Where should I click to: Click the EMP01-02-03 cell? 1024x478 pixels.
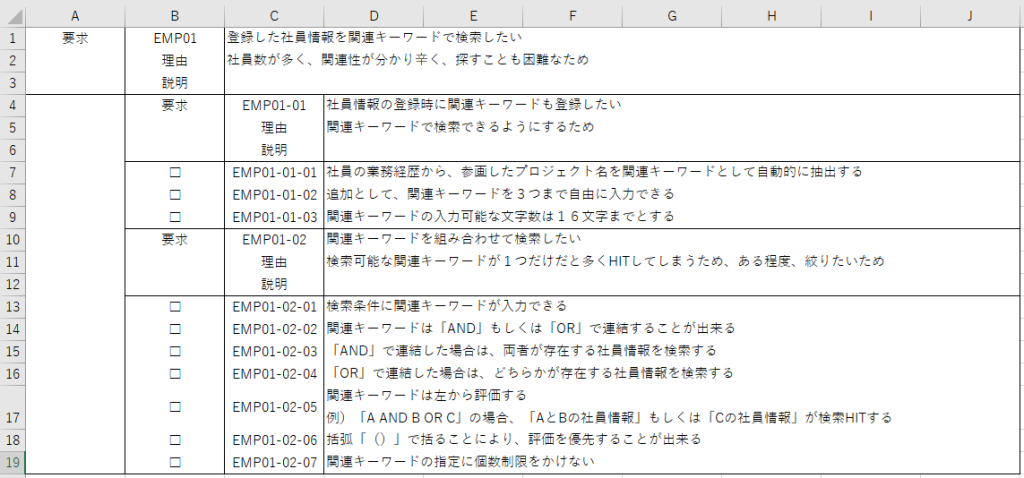(x=274, y=351)
